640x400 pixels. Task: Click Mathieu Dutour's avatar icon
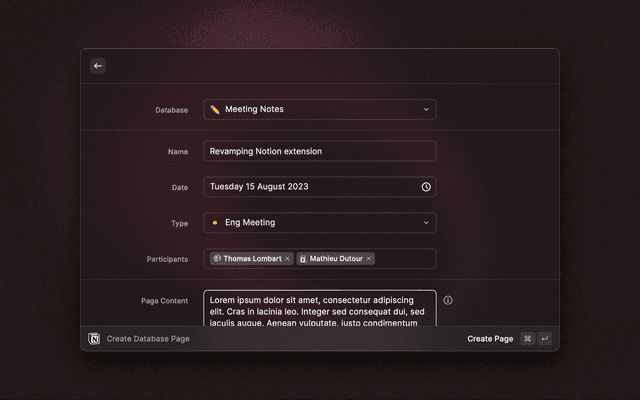[x=303, y=259]
